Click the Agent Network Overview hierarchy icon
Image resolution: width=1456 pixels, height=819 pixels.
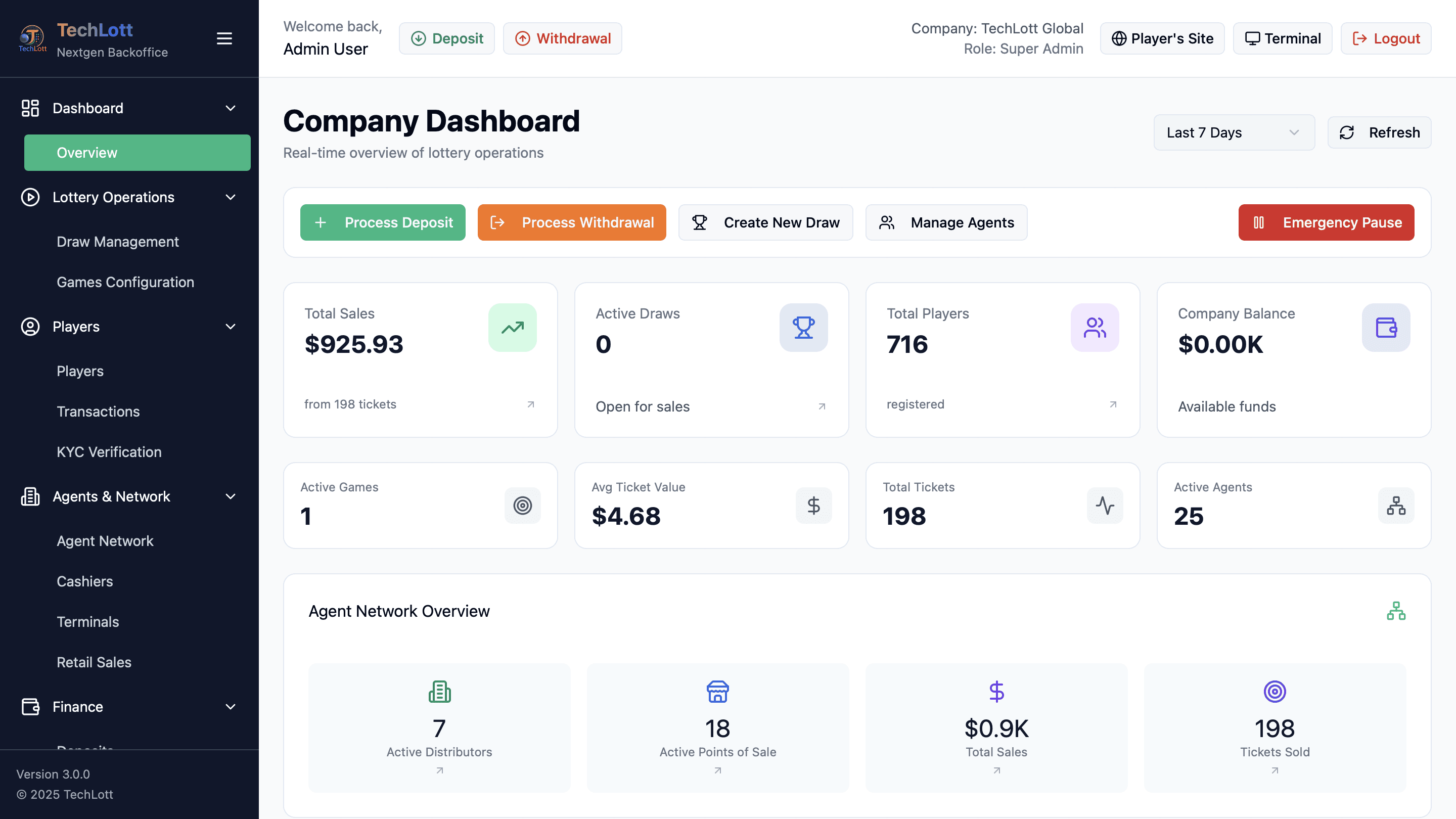click(1395, 611)
